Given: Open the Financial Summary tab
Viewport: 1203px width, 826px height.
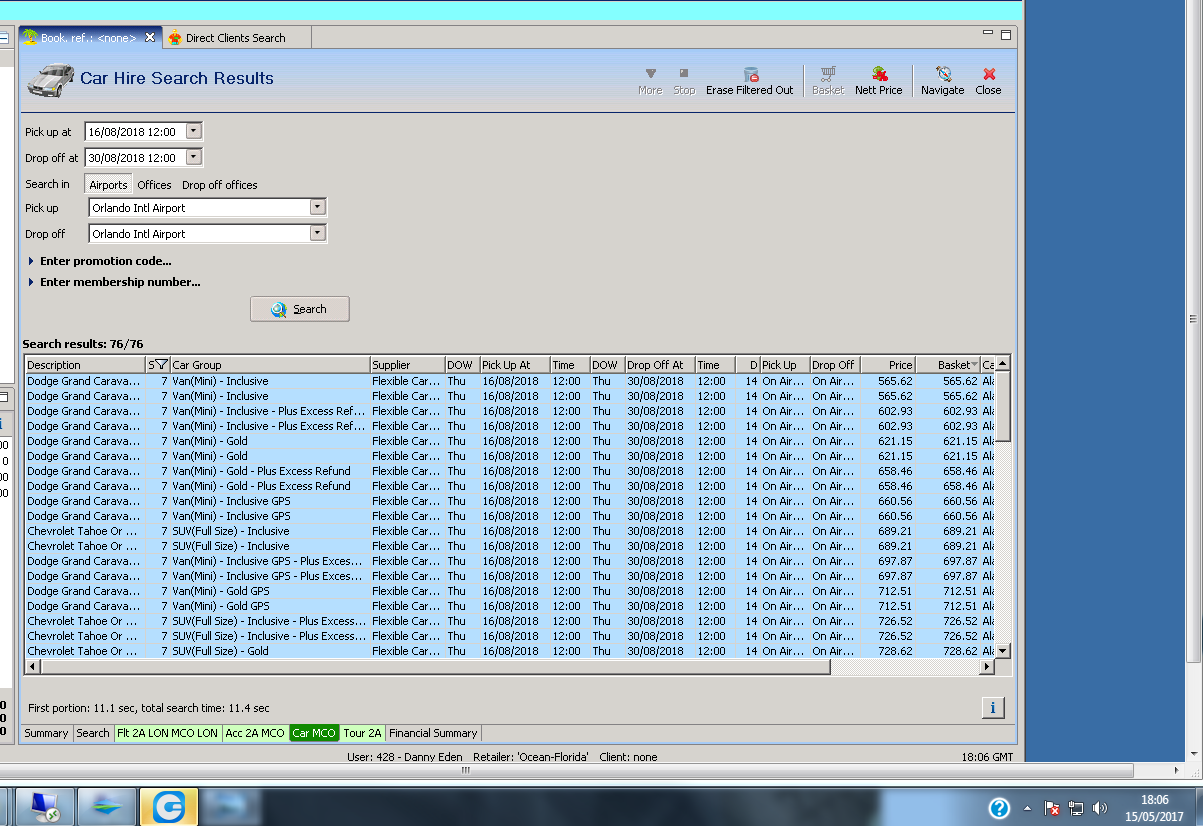Looking at the screenshot, I should pyautogui.click(x=434, y=733).
